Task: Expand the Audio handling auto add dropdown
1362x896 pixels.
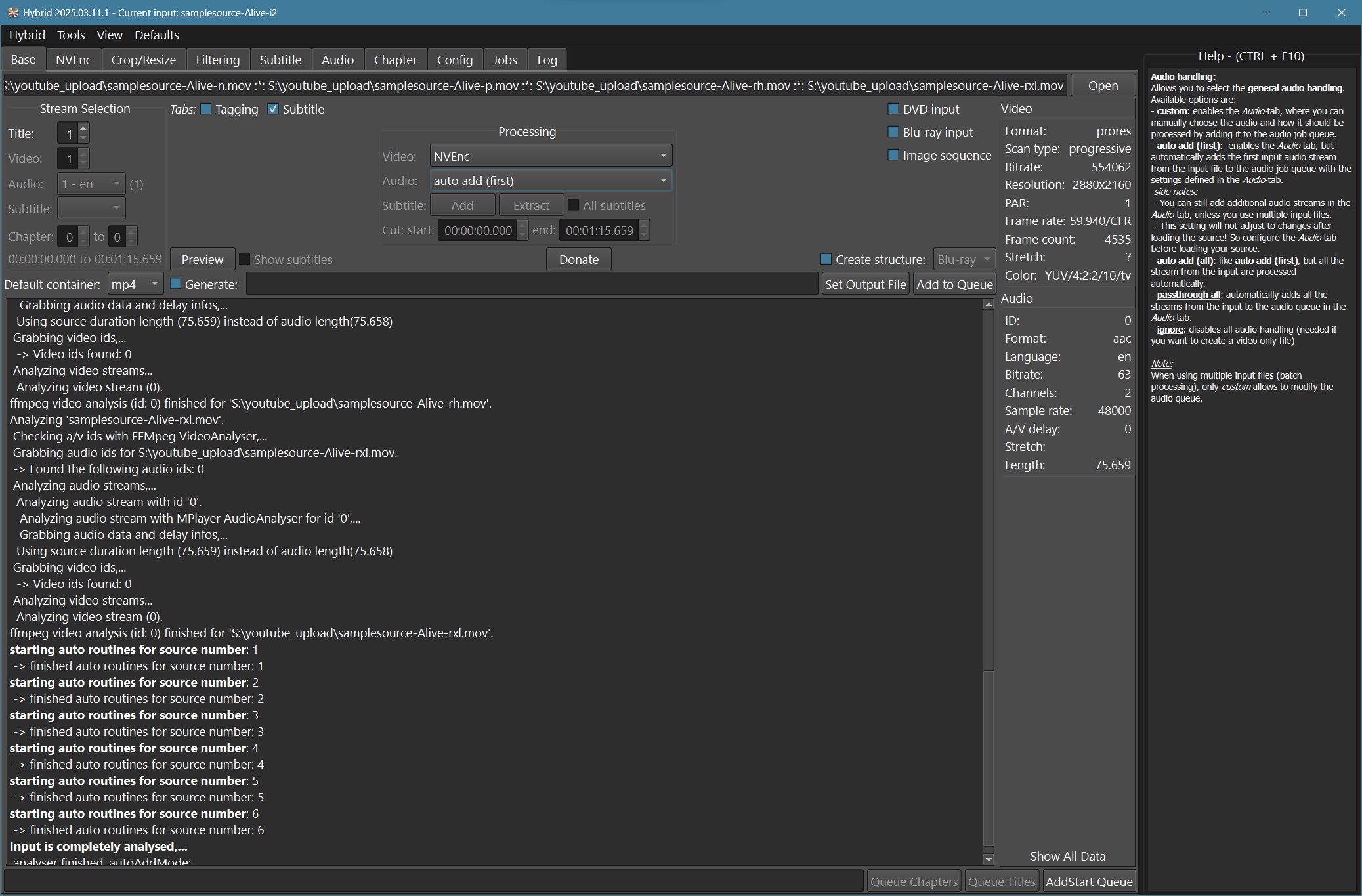Action: (551, 181)
